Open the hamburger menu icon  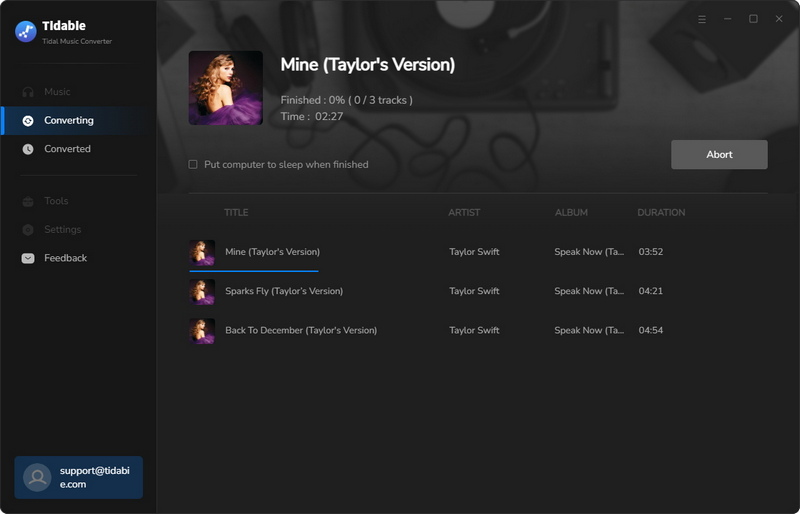click(x=702, y=19)
